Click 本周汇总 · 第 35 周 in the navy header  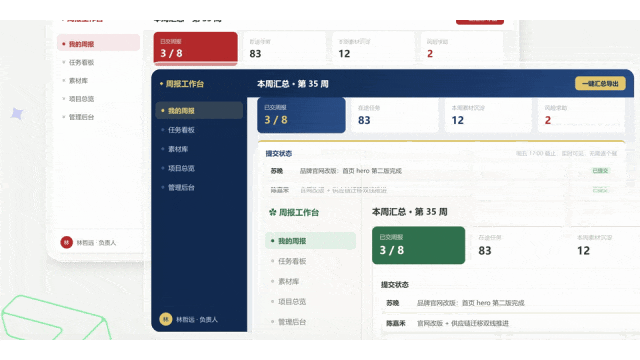click(x=293, y=84)
